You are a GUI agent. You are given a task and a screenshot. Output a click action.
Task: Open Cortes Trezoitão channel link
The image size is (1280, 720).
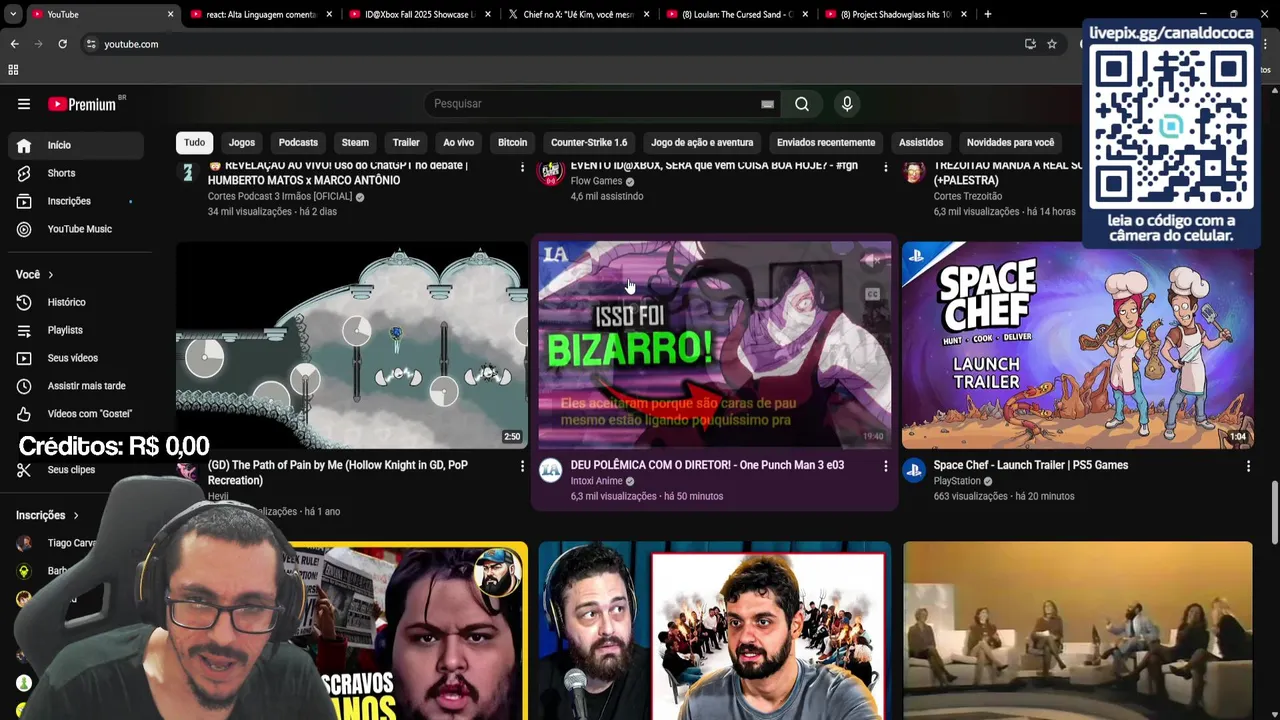(x=968, y=196)
